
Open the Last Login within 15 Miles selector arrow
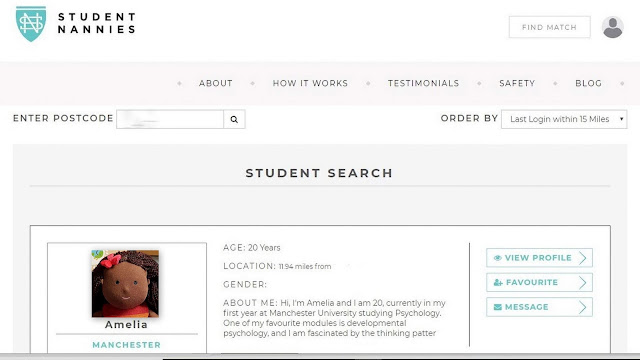(x=621, y=119)
